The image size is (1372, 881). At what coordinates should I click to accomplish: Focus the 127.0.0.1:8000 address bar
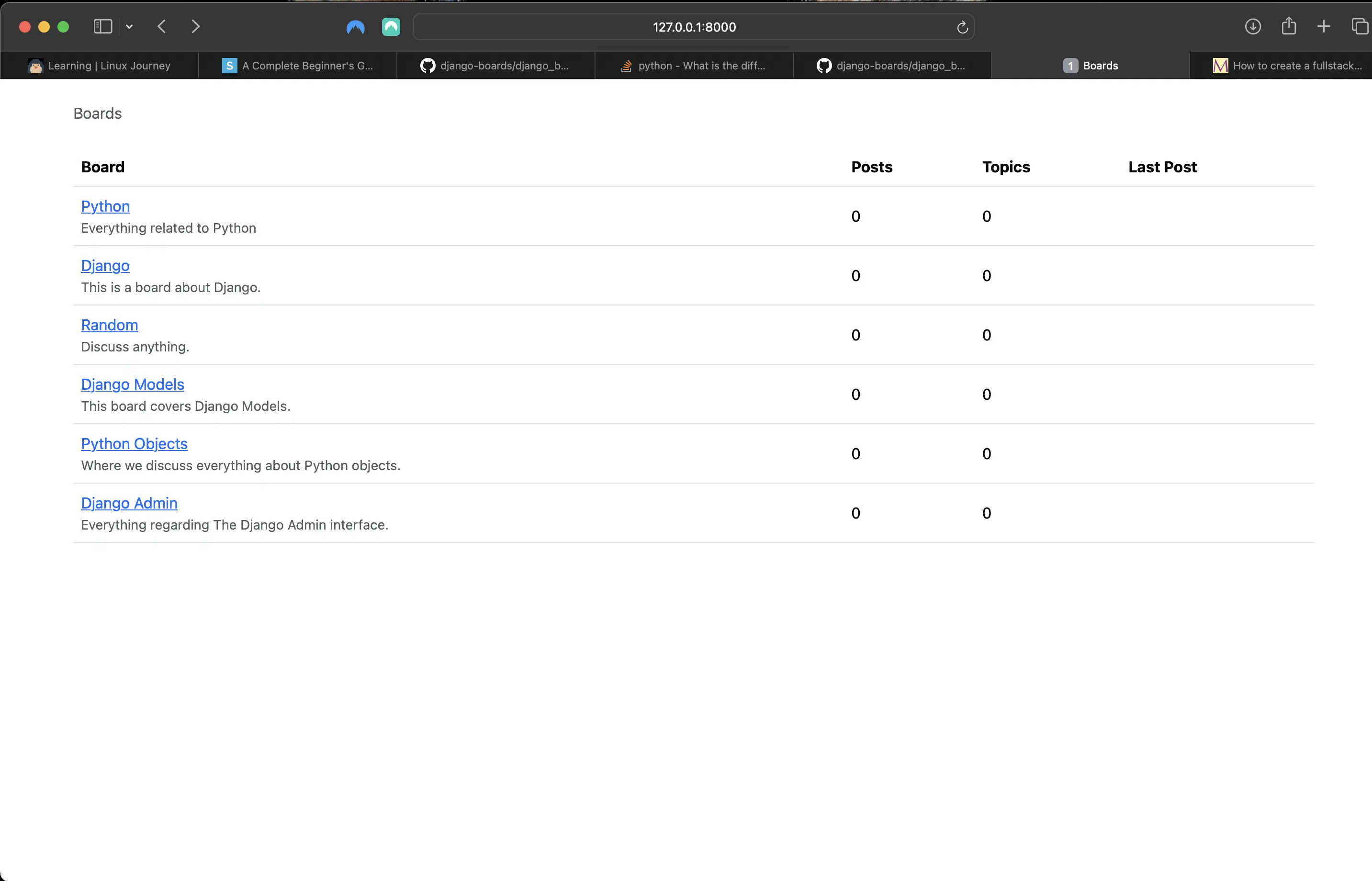pos(693,27)
